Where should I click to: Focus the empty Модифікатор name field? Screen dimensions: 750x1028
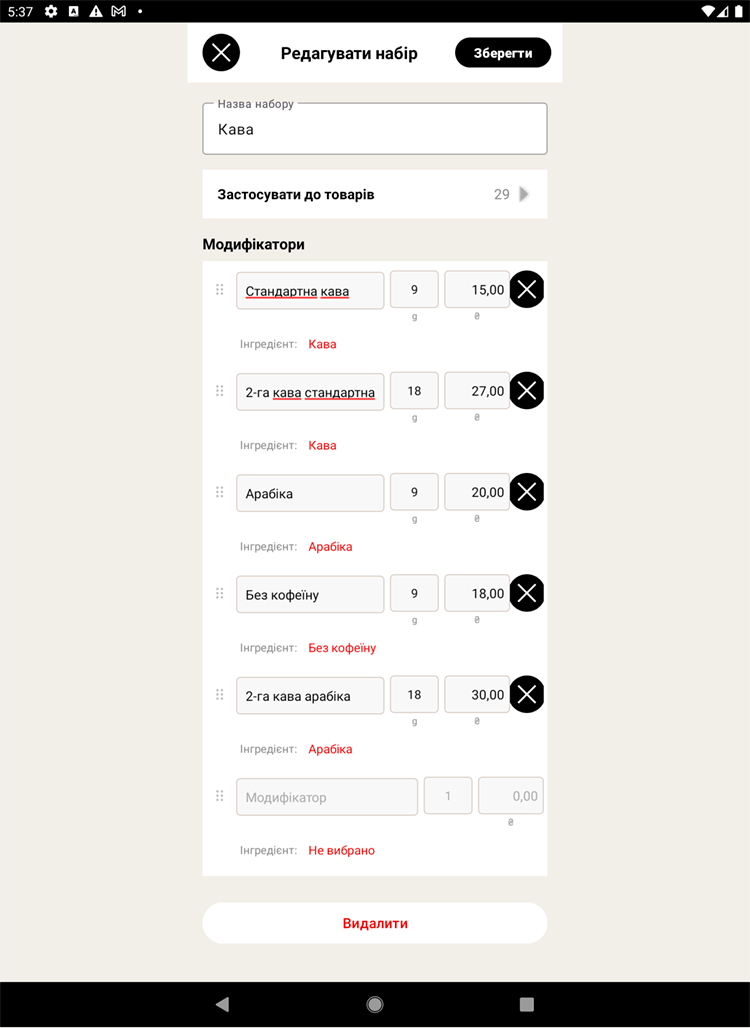tap(327, 797)
